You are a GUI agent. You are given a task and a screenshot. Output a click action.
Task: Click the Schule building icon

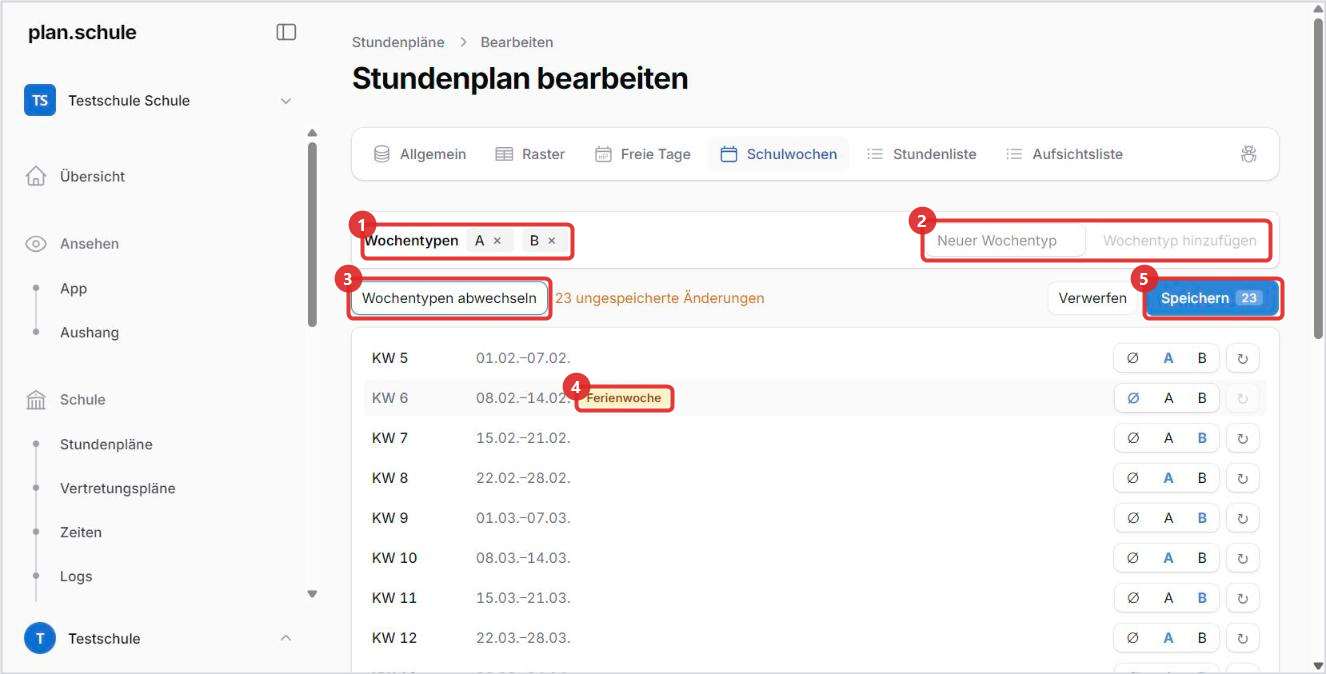coord(36,400)
